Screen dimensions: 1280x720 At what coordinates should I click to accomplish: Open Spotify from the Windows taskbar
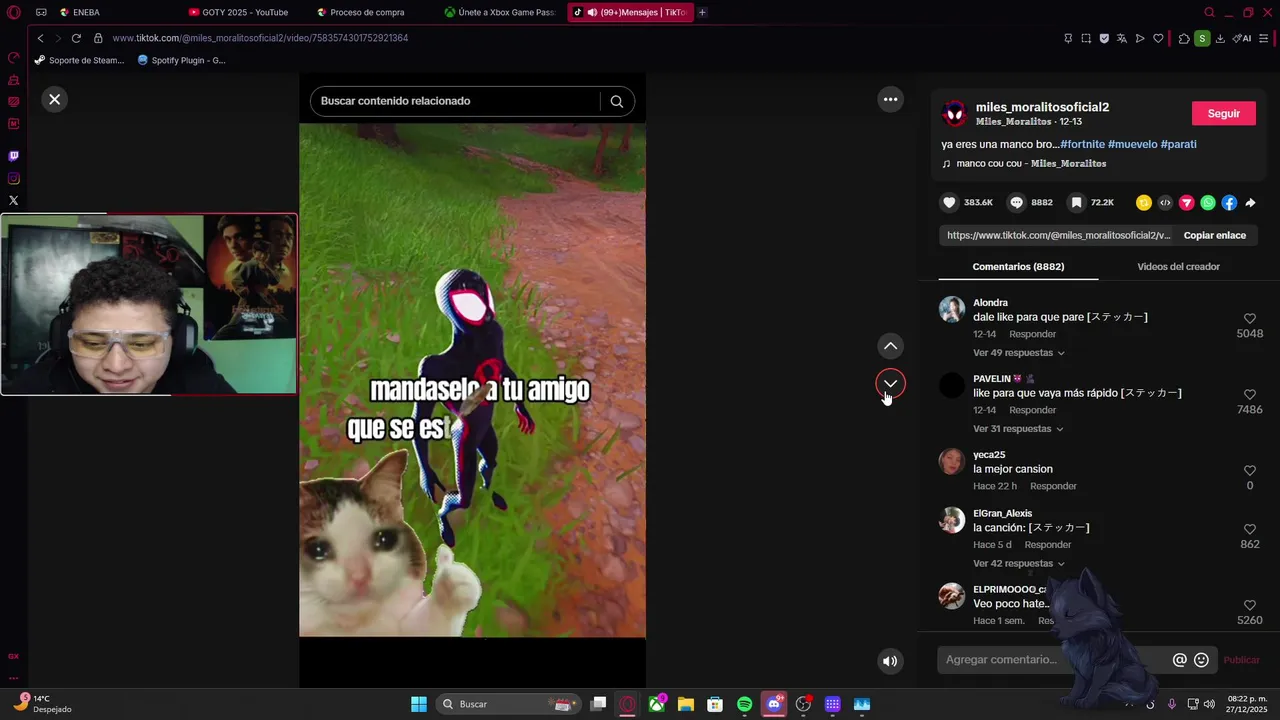[744, 704]
